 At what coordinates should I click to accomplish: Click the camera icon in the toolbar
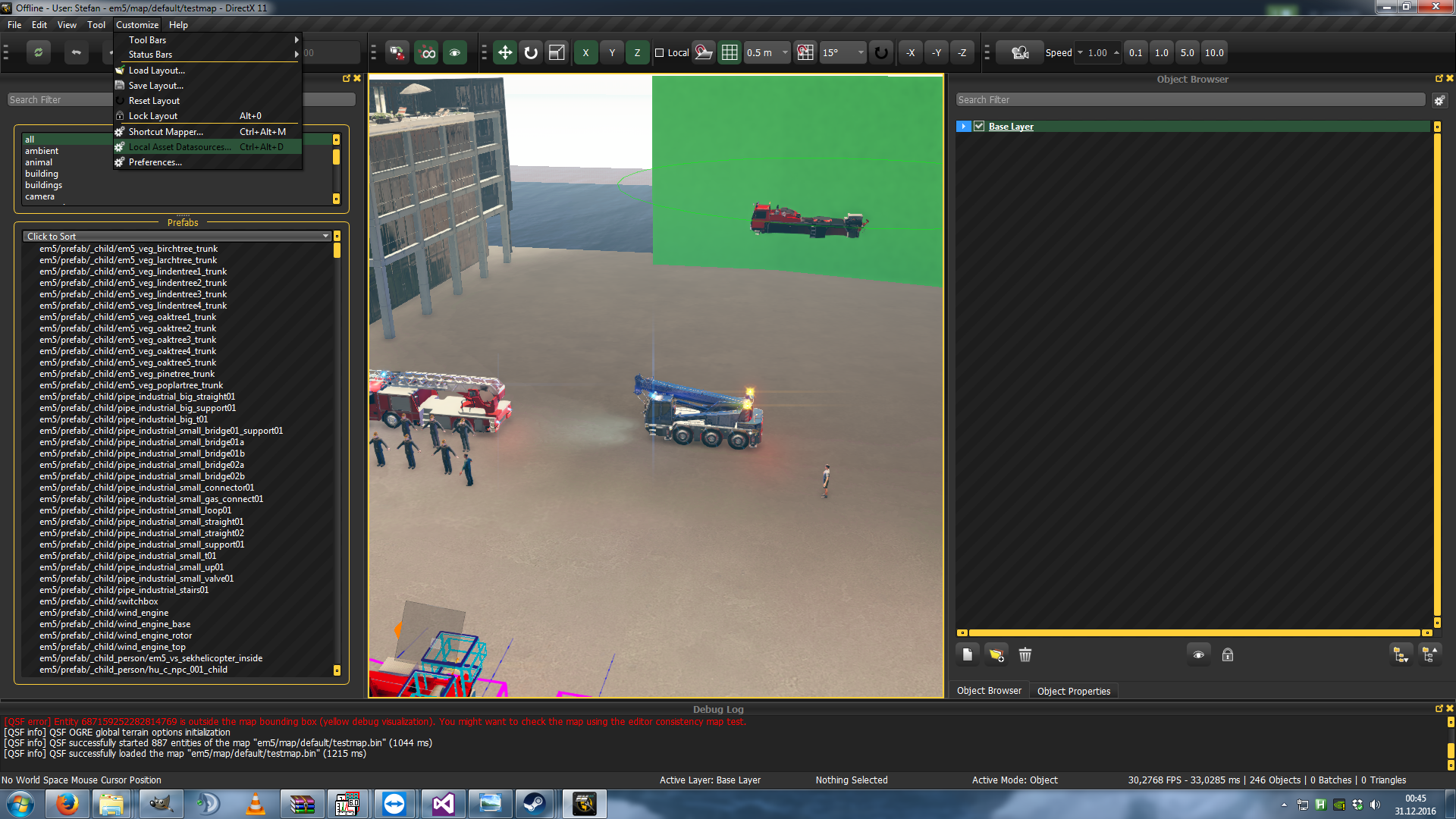tap(1020, 52)
